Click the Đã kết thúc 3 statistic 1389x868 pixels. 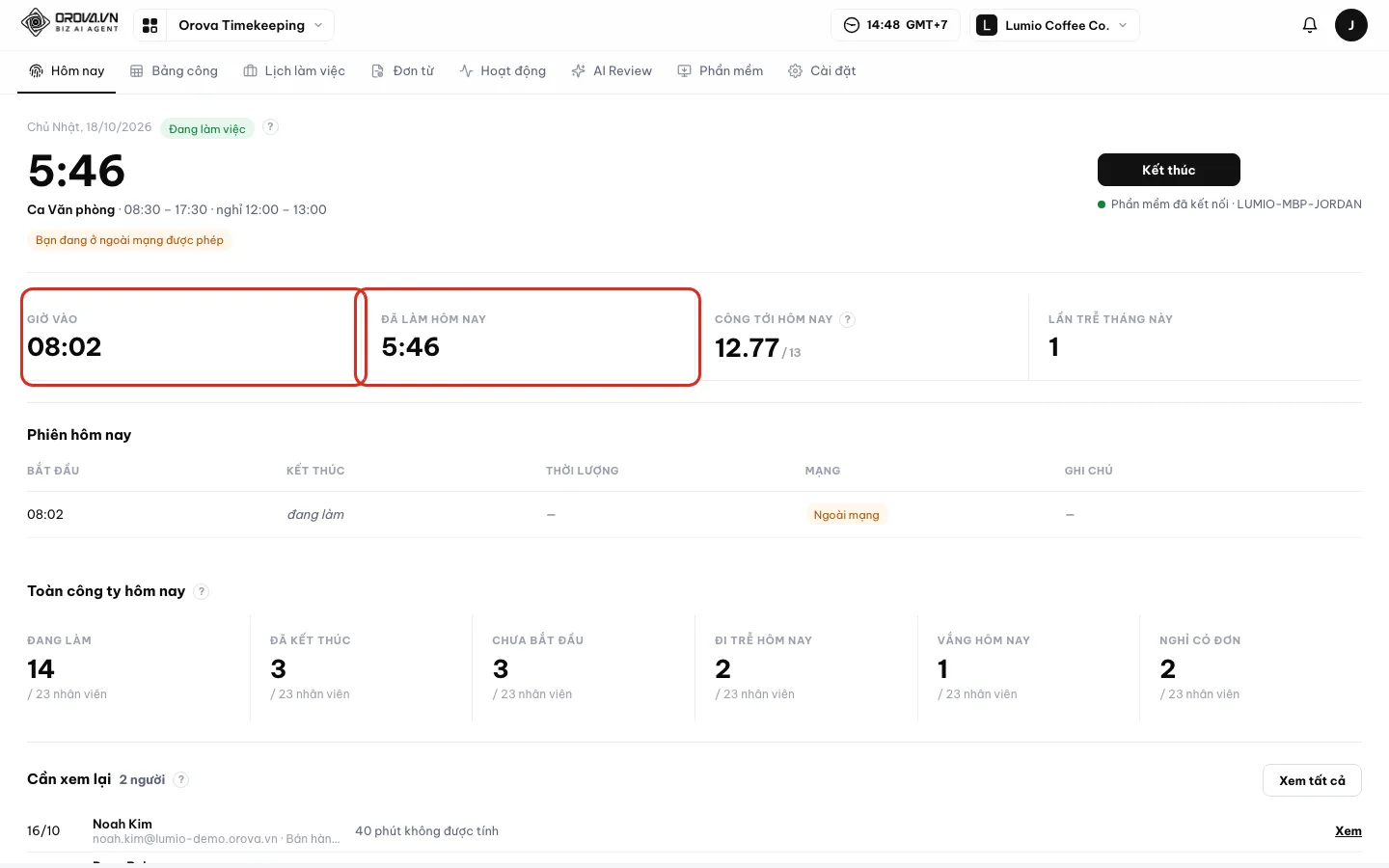click(x=362, y=667)
